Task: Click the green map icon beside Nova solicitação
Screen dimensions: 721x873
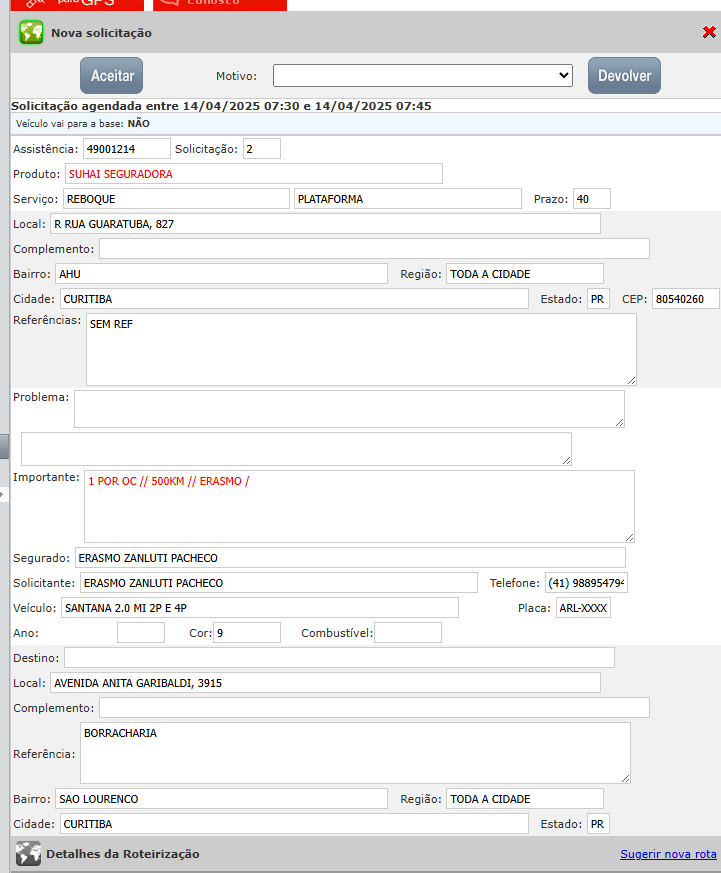Action: point(31,32)
